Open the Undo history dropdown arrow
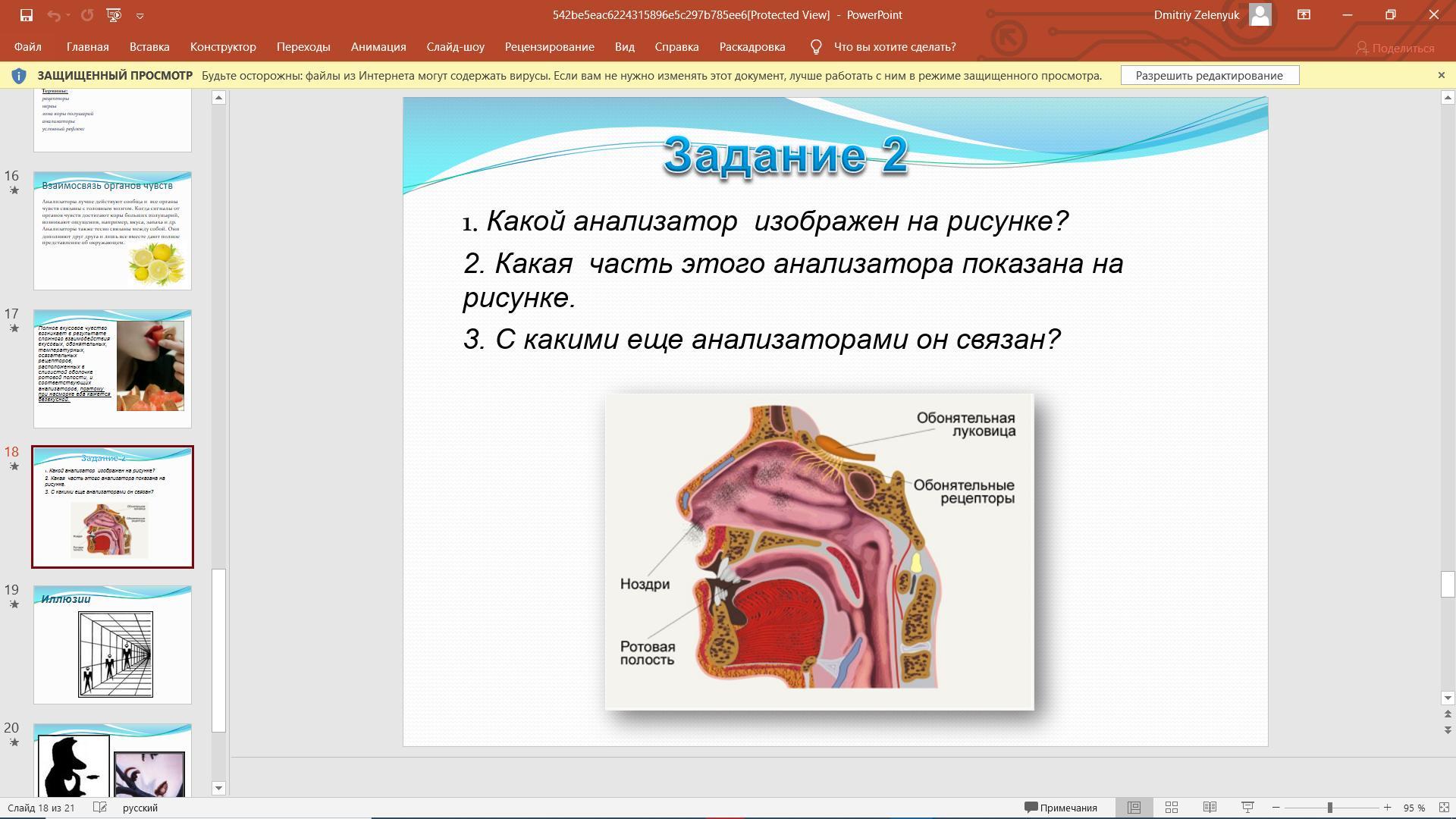Image resolution: width=1456 pixels, height=819 pixels. (68, 15)
